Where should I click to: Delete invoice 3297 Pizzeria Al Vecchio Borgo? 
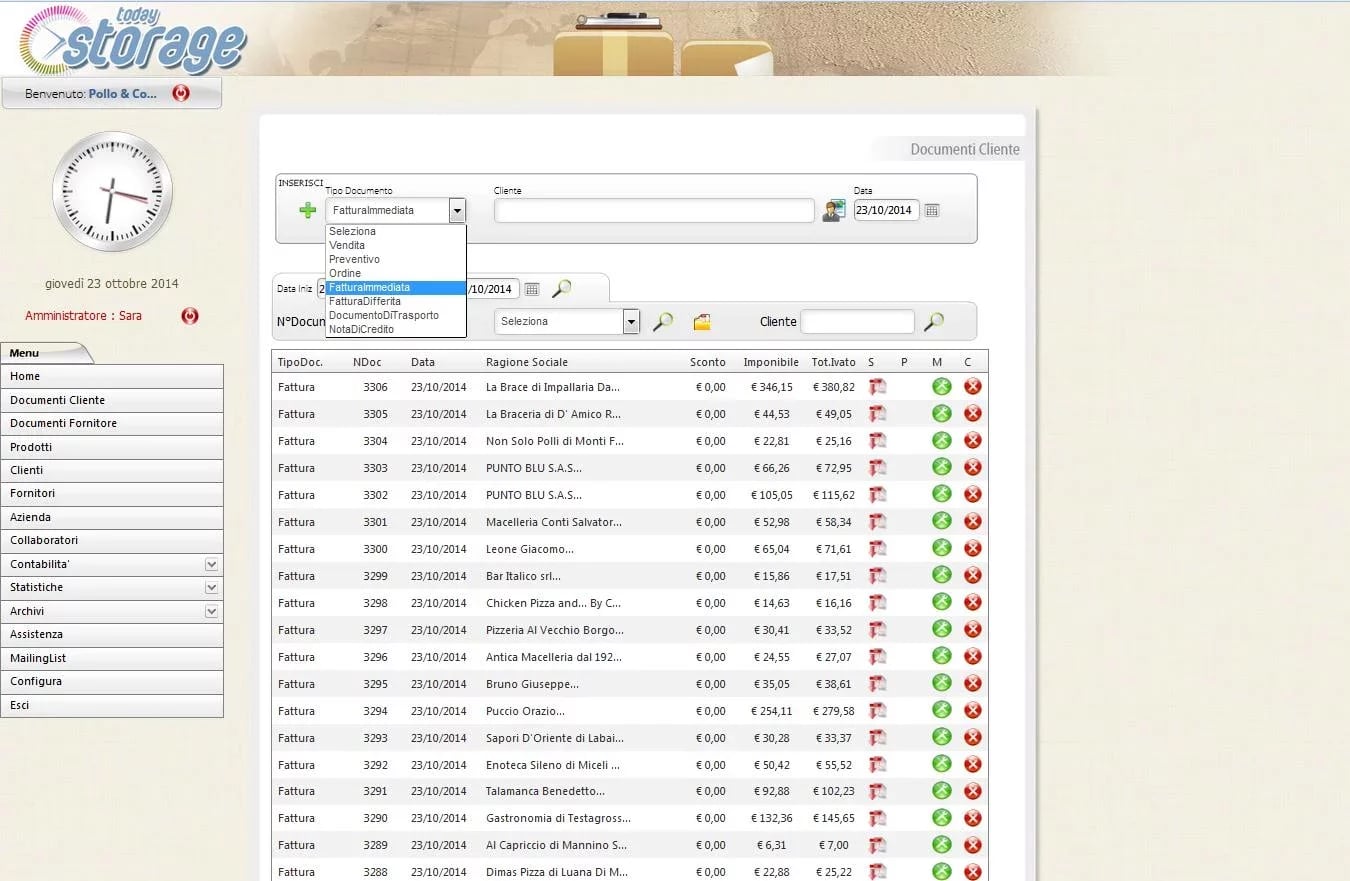click(x=972, y=629)
